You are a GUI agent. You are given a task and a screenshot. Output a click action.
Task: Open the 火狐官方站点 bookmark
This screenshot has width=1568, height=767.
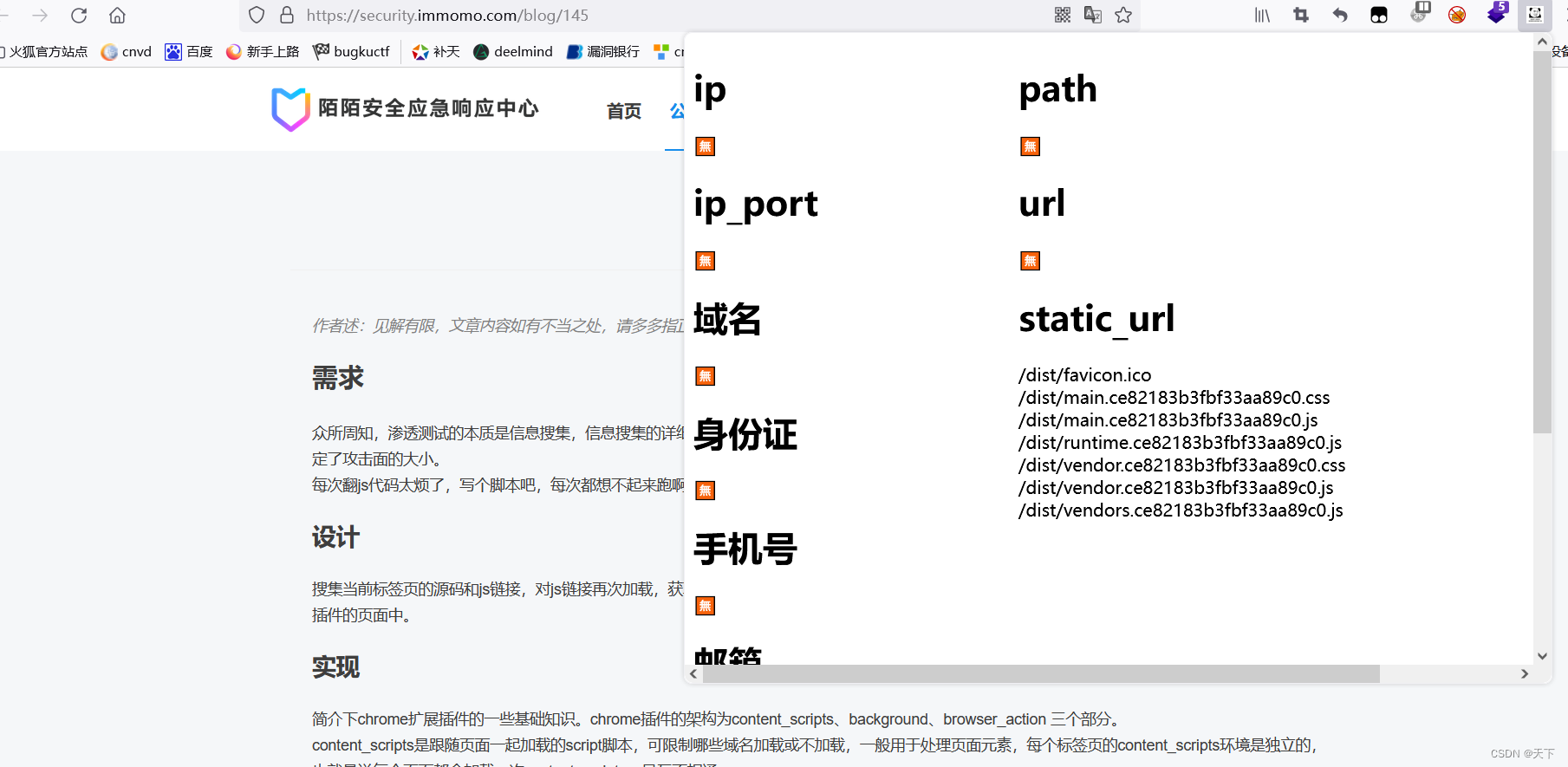[45, 52]
